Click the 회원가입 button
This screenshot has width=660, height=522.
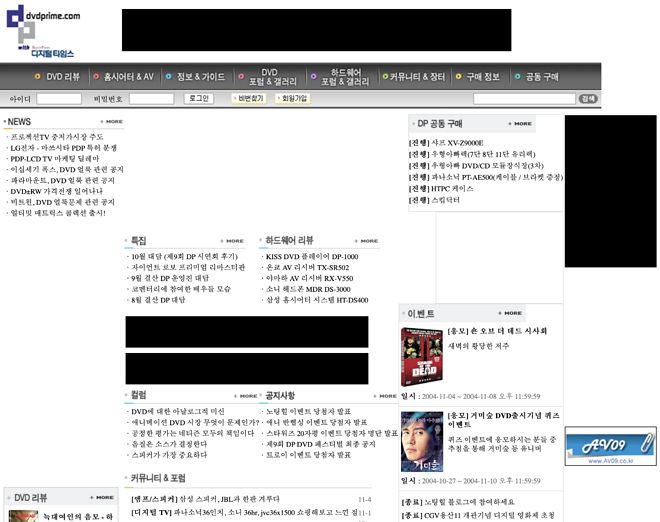click(293, 99)
